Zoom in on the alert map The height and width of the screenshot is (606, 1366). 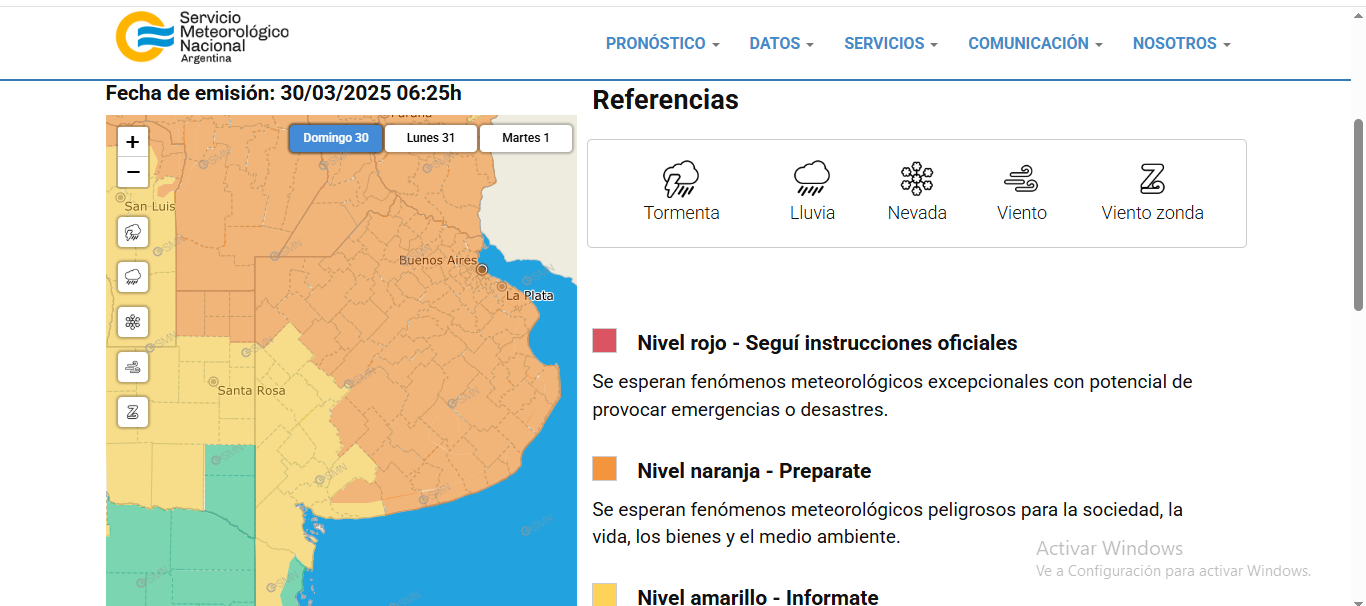(133, 142)
